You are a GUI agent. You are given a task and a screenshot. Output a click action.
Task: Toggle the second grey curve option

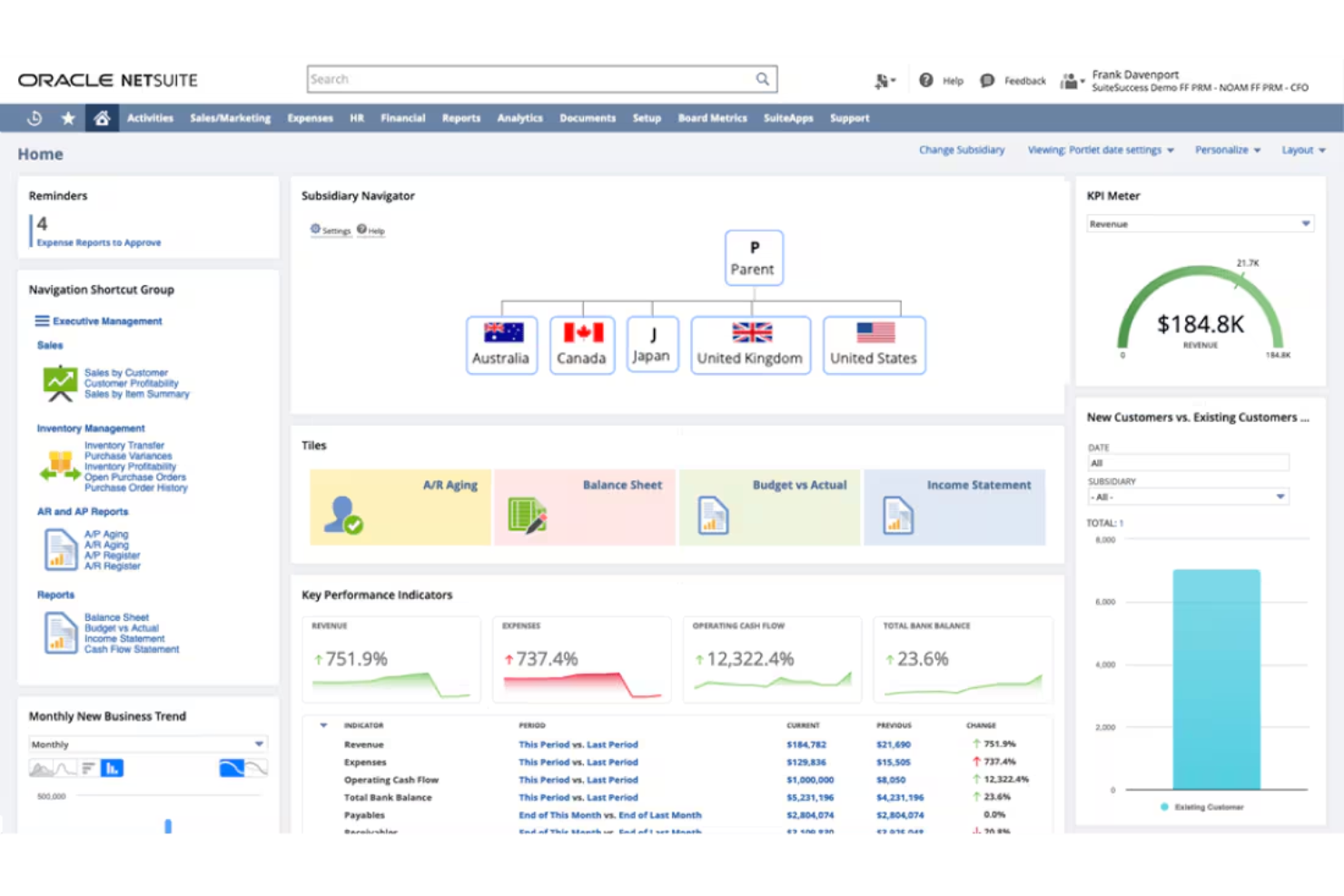(x=256, y=769)
